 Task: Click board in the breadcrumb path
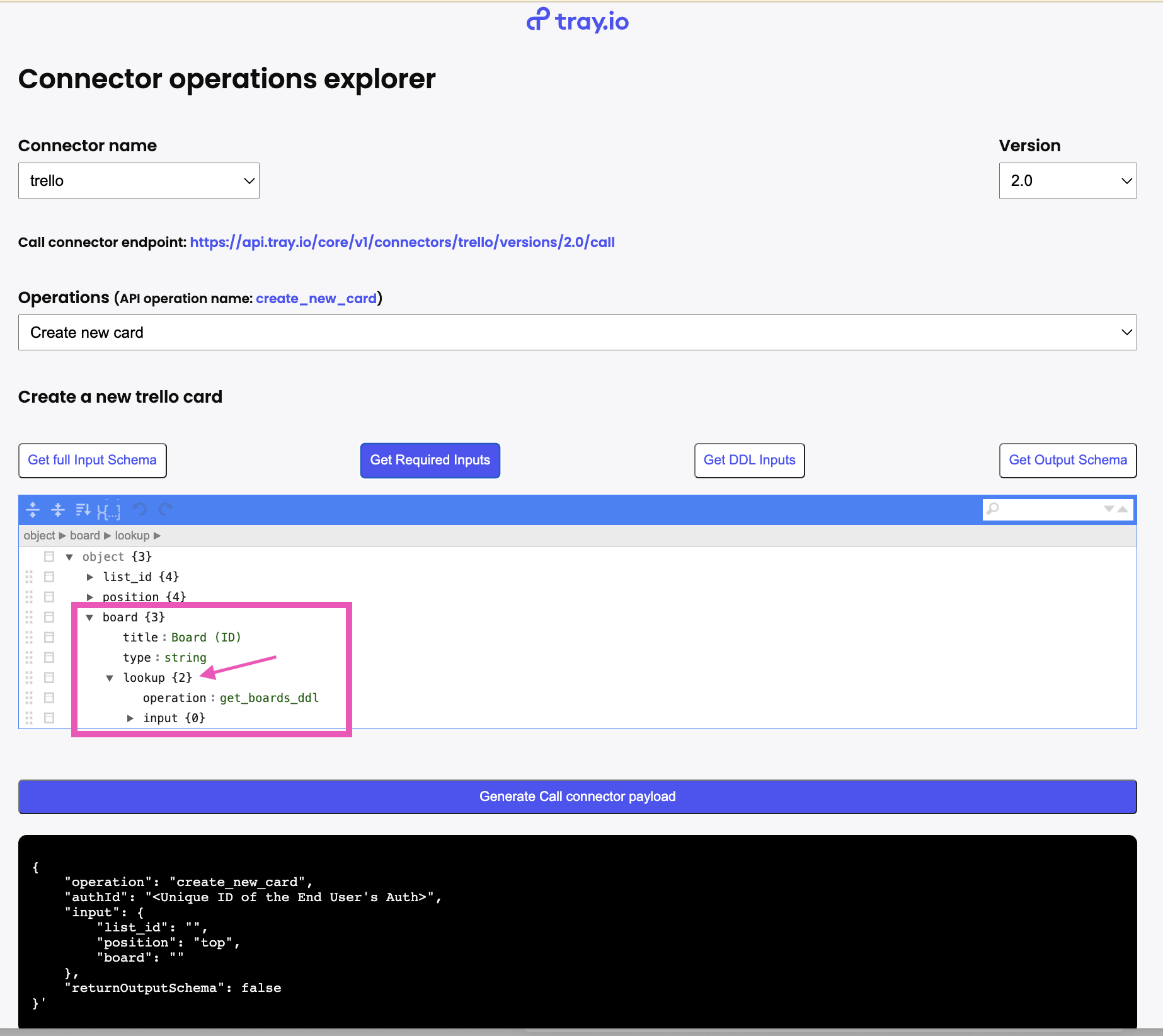[x=84, y=535]
